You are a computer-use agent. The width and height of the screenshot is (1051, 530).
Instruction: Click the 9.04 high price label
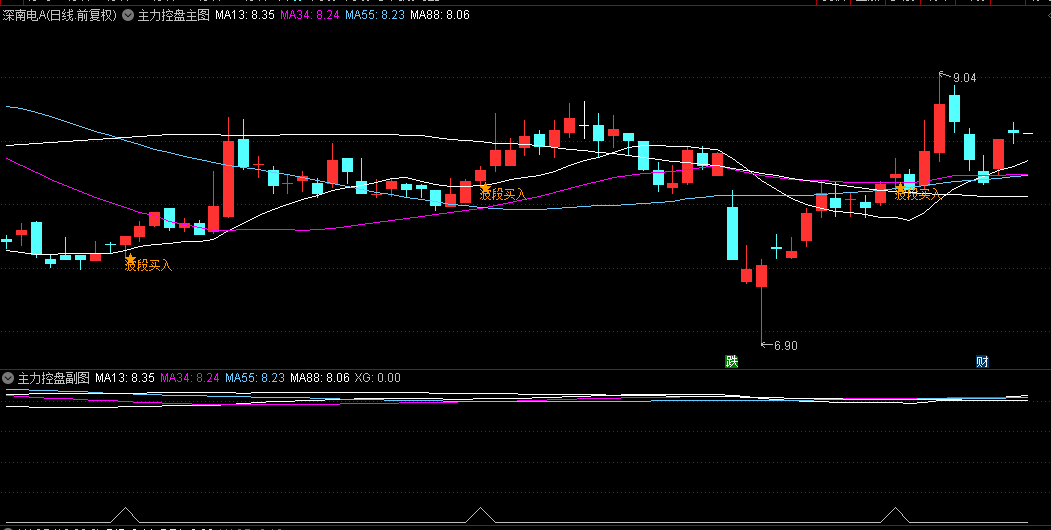click(965, 78)
